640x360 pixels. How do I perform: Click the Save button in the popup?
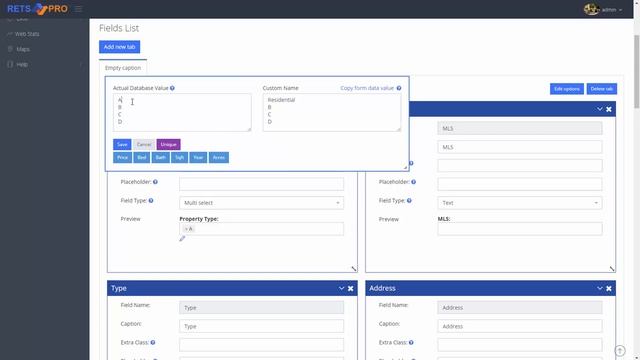(x=122, y=144)
